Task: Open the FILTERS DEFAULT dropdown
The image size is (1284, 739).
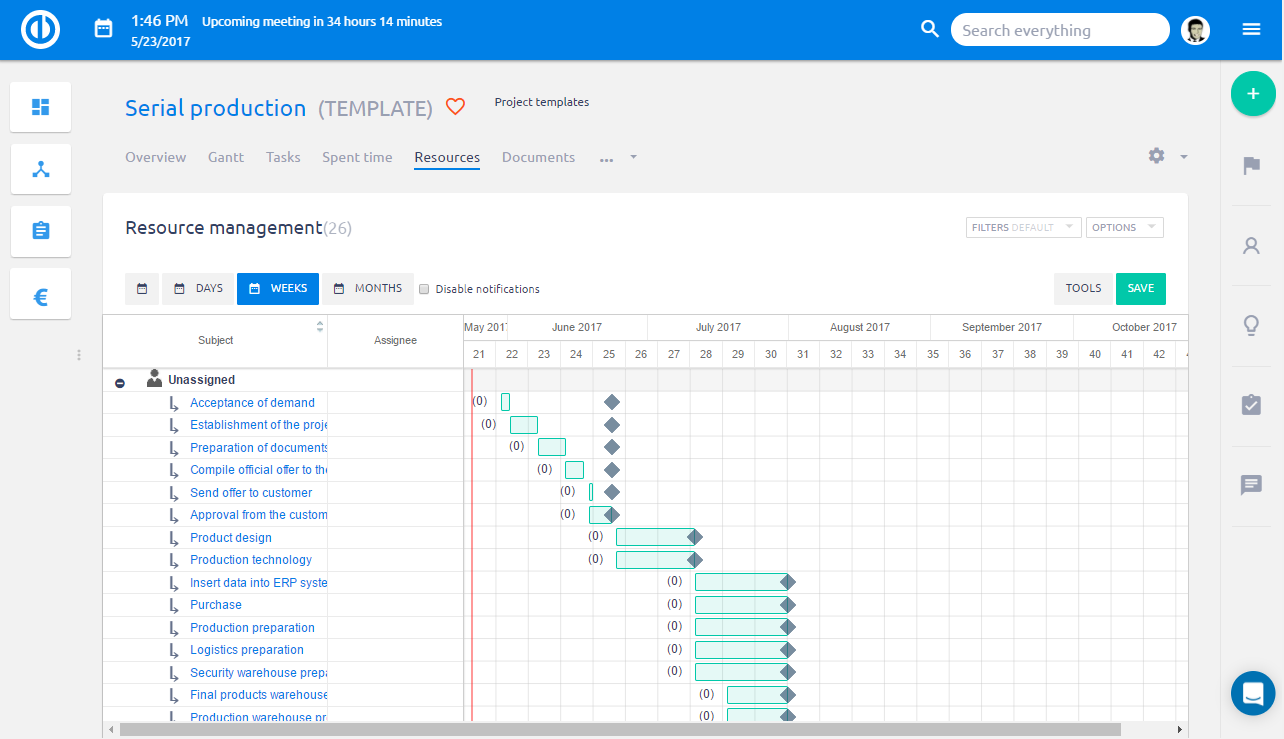Action: click(x=1022, y=227)
